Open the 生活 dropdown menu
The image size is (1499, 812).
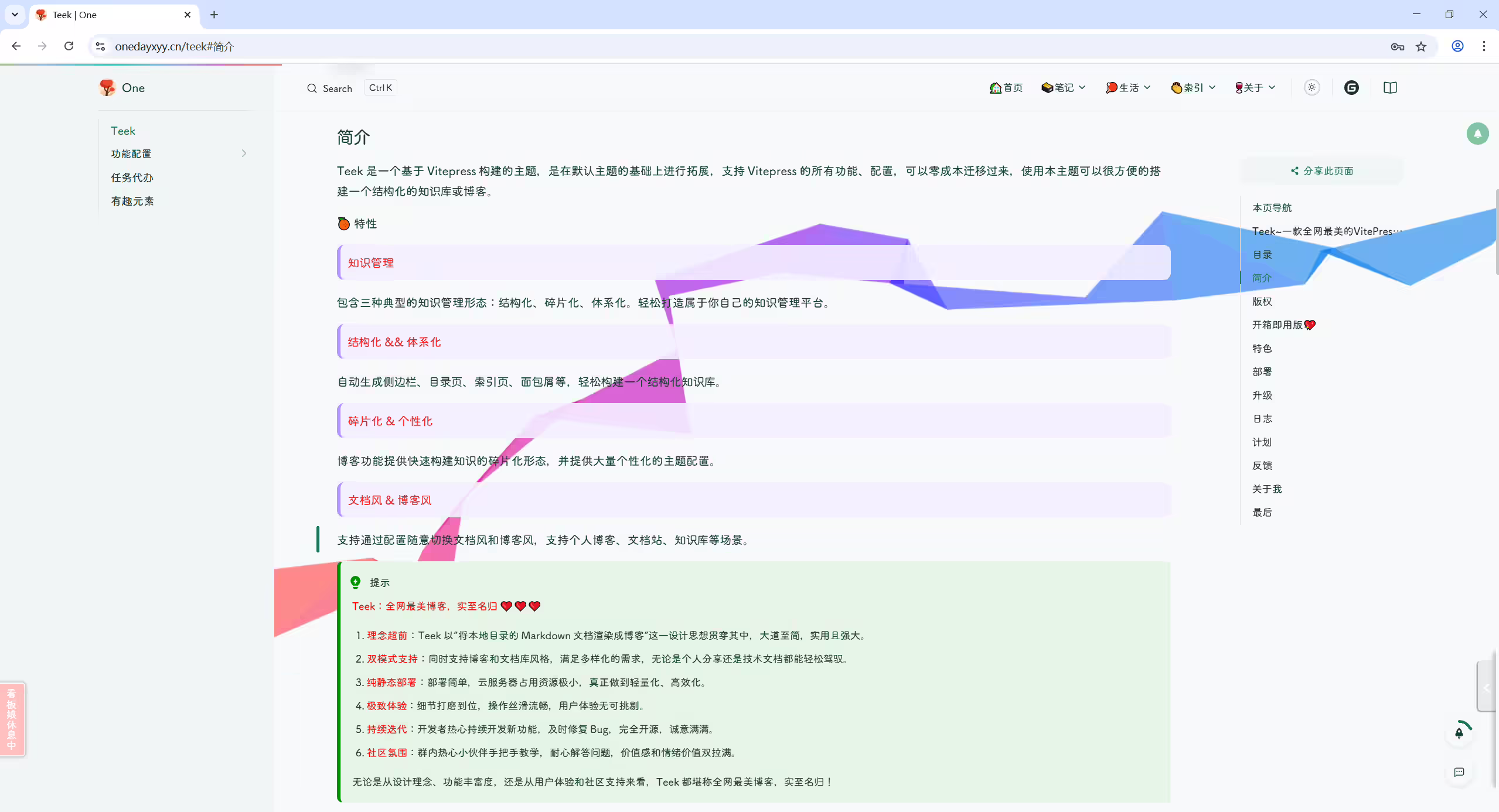pos(1128,87)
